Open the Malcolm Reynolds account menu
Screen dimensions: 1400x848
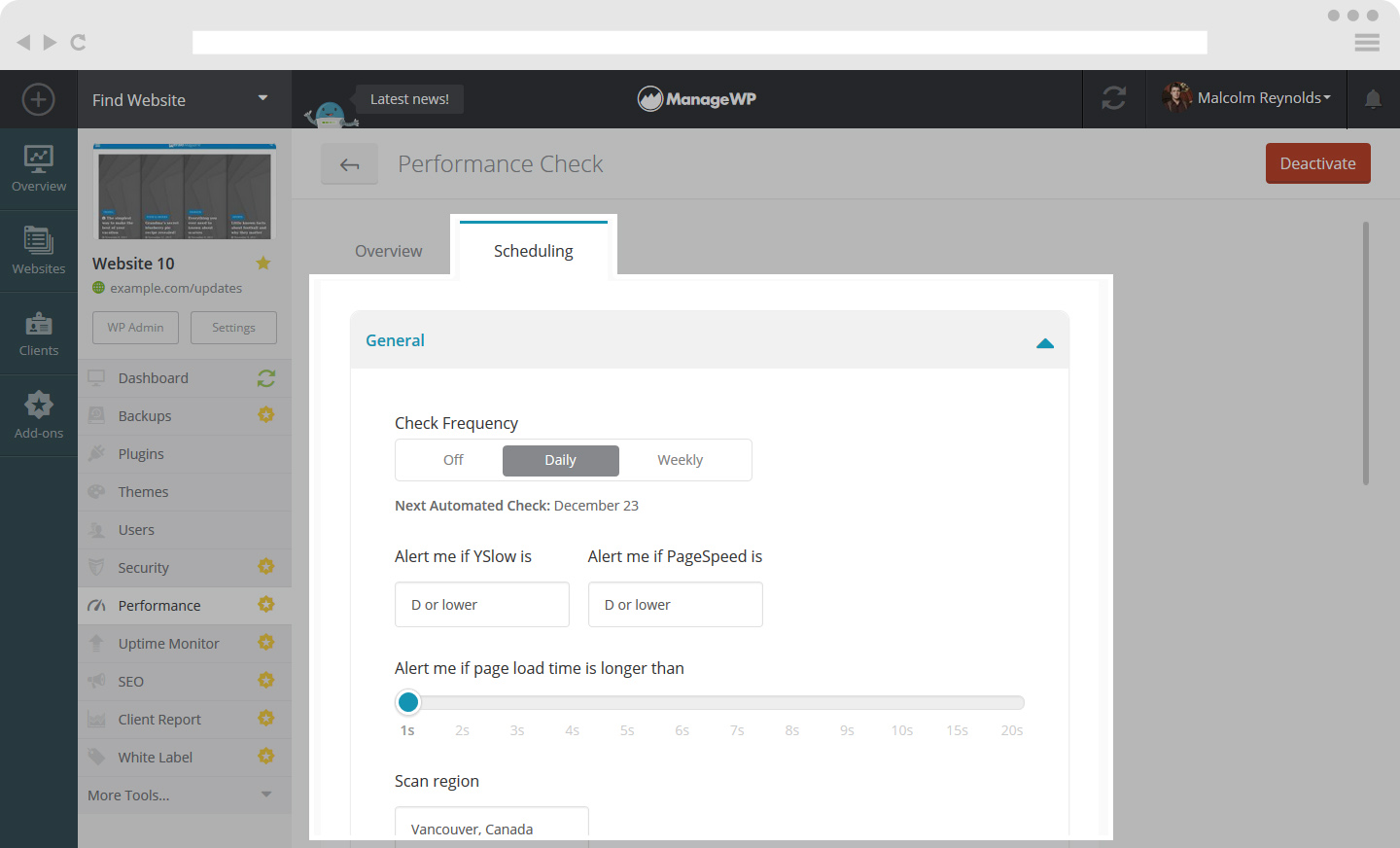click(x=1264, y=98)
